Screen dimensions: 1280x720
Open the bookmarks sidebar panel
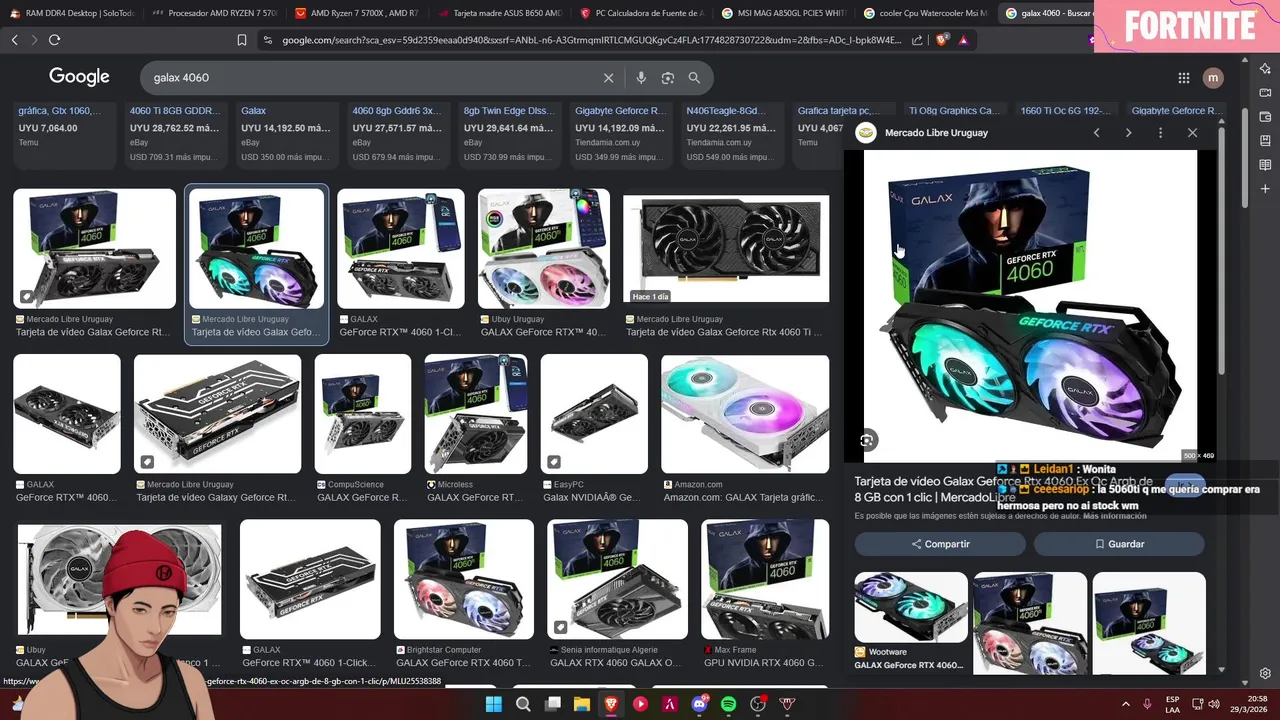(1265, 141)
